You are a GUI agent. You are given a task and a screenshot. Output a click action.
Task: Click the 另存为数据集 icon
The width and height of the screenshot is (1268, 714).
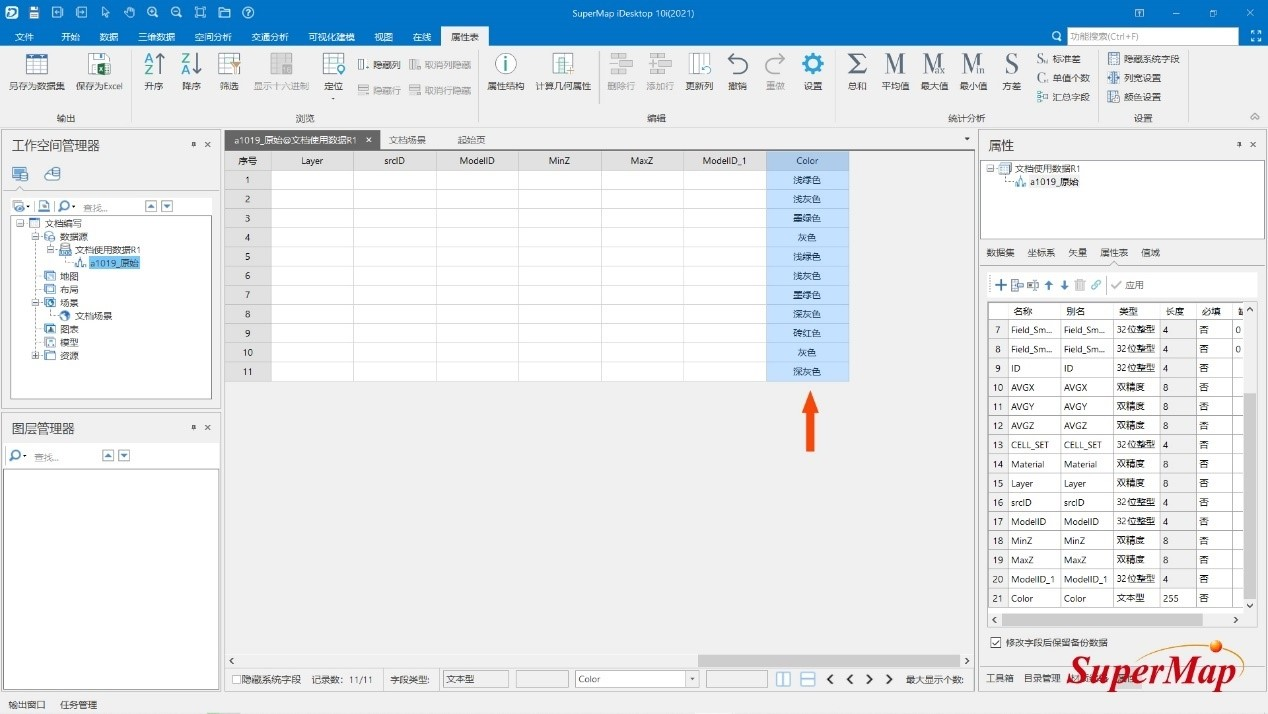pyautogui.click(x=36, y=66)
